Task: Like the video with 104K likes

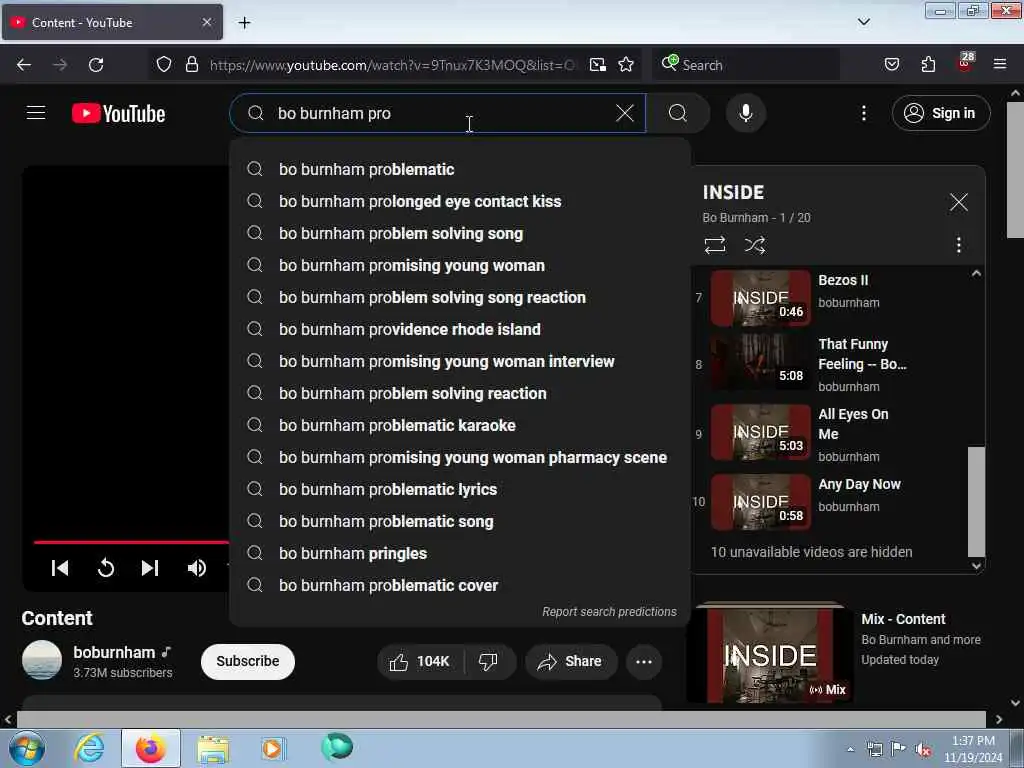Action: [421, 662]
